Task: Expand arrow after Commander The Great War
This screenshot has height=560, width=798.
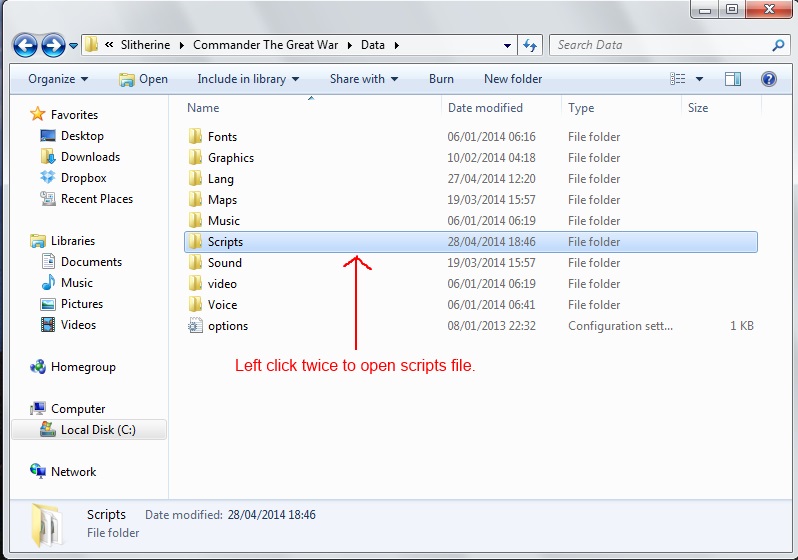Action: click(350, 45)
